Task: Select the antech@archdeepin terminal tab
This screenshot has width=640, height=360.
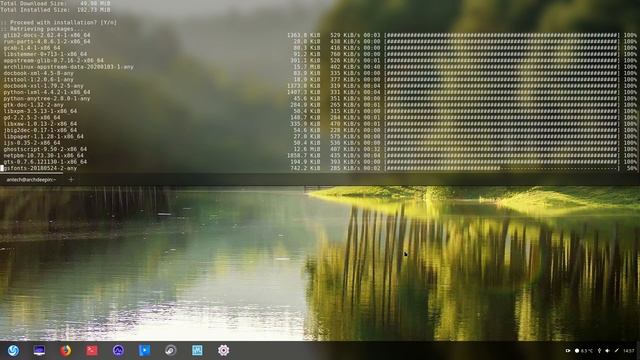Action: coord(31,180)
